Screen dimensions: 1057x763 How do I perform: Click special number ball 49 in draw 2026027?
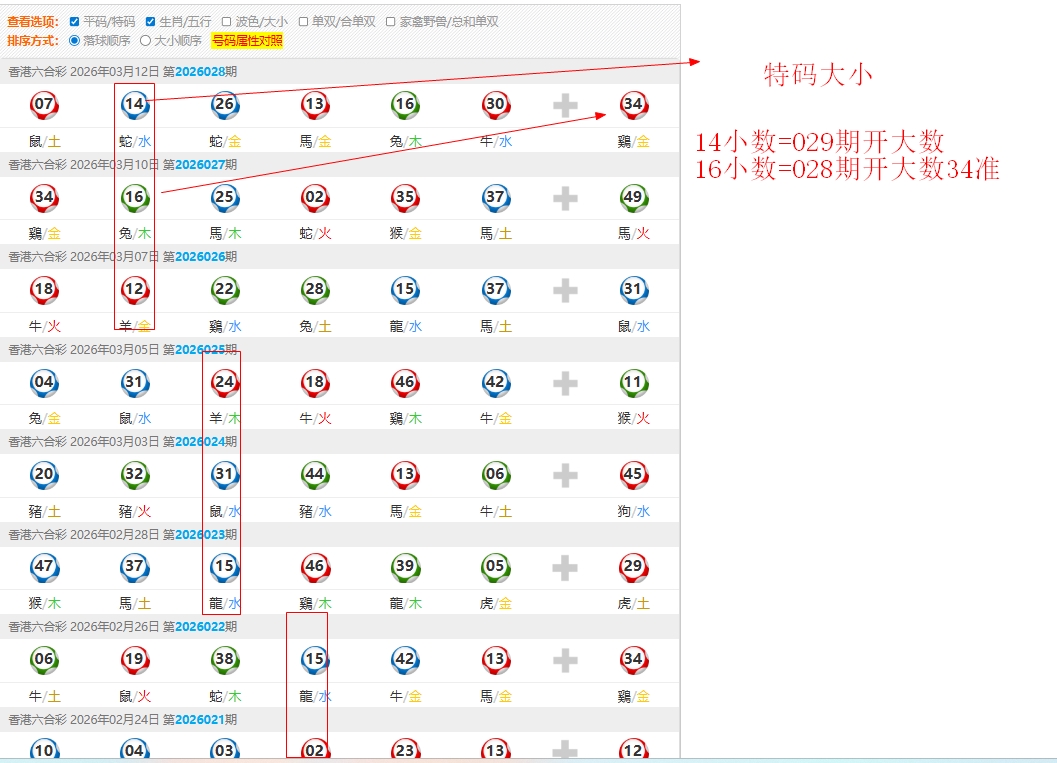pyautogui.click(x=633, y=197)
